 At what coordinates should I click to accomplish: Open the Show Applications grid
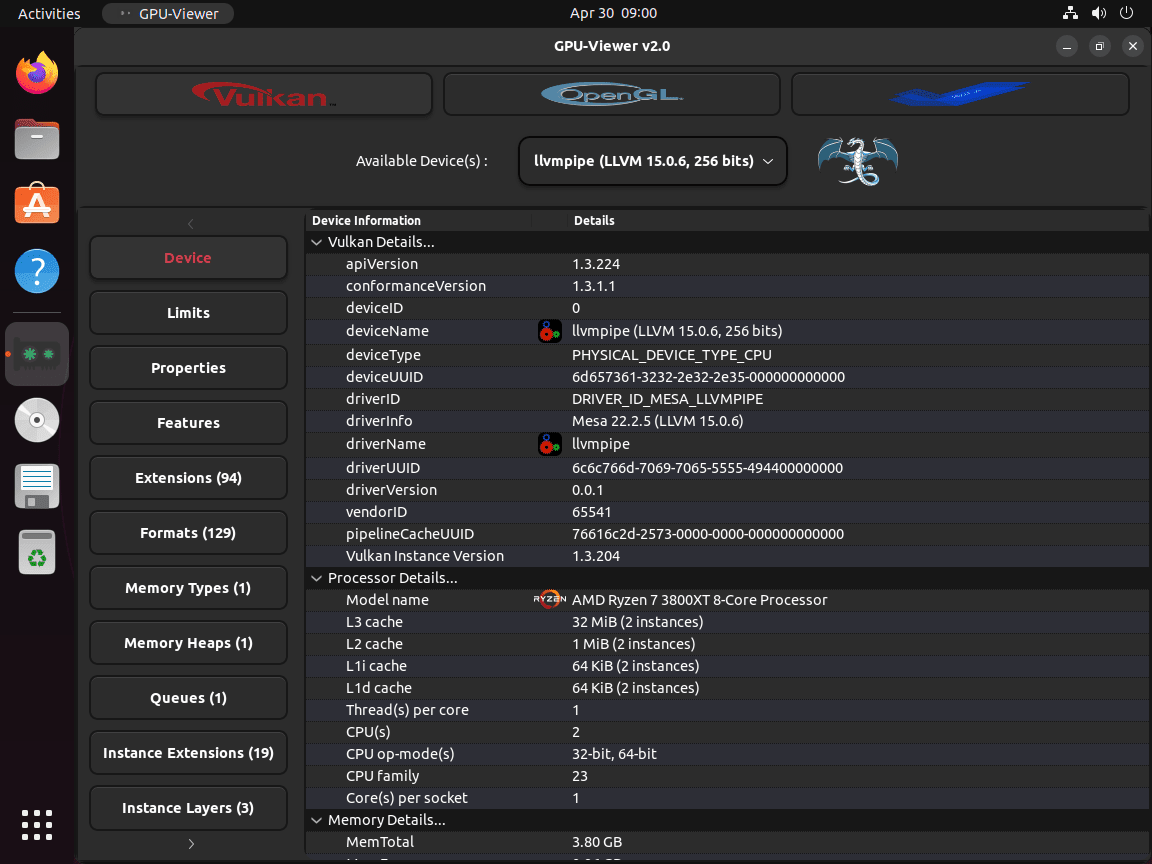pyautogui.click(x=37, y=825)
